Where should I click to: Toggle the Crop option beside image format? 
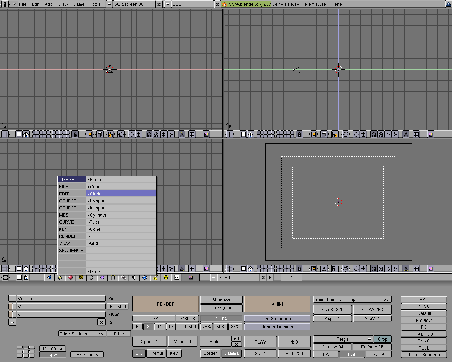coord(382,339)
